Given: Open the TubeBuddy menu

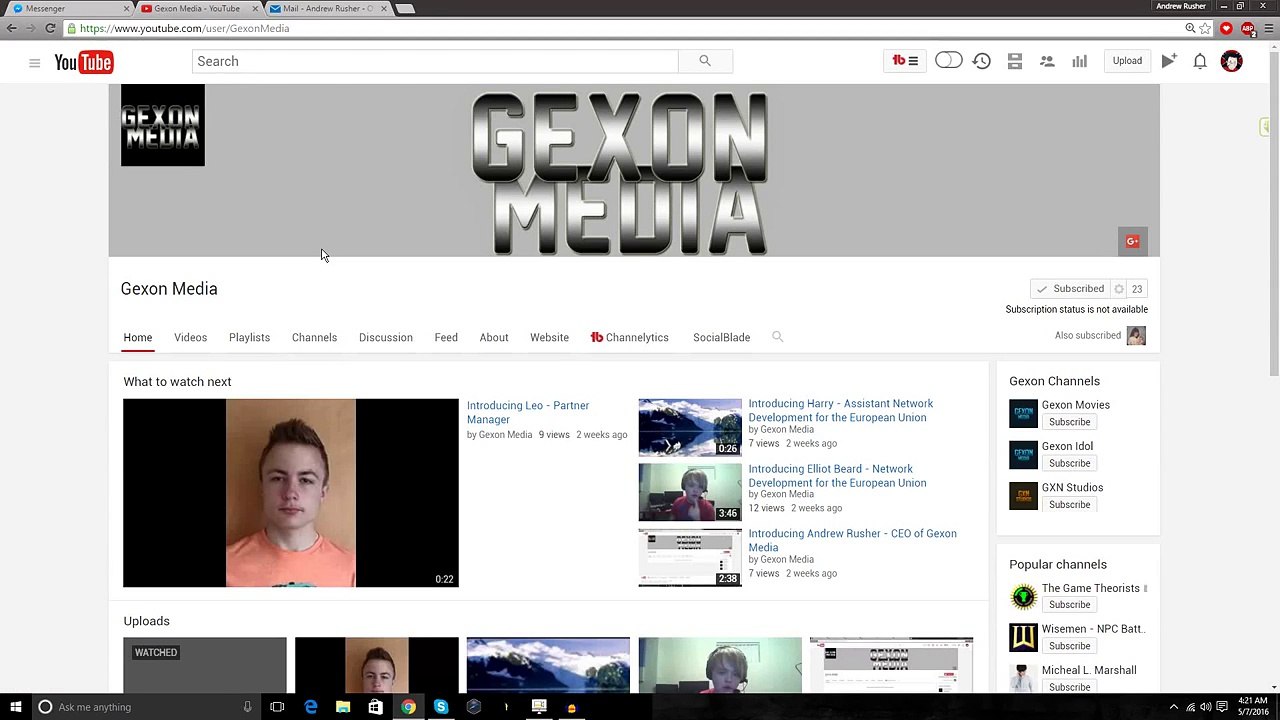Looking at the screenshot, I should pyautogui.click(x=905, y=61).
